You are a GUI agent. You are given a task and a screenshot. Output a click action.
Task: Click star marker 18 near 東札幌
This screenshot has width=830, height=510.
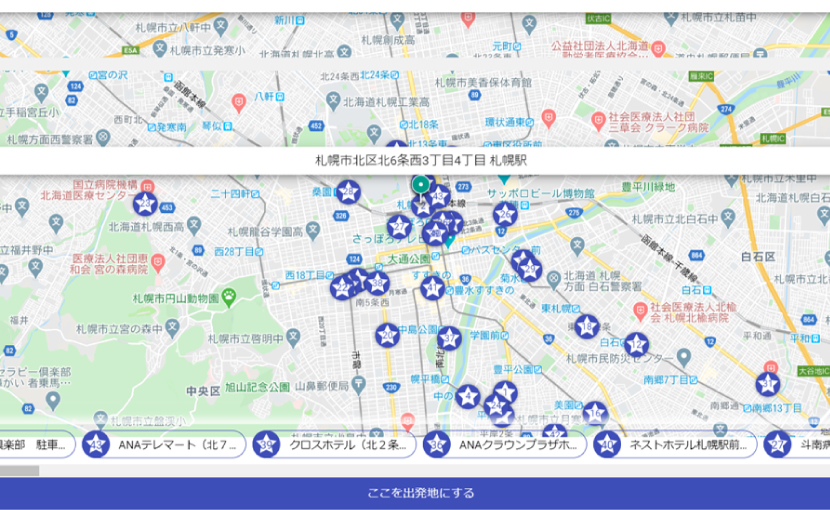coord(587,326)
